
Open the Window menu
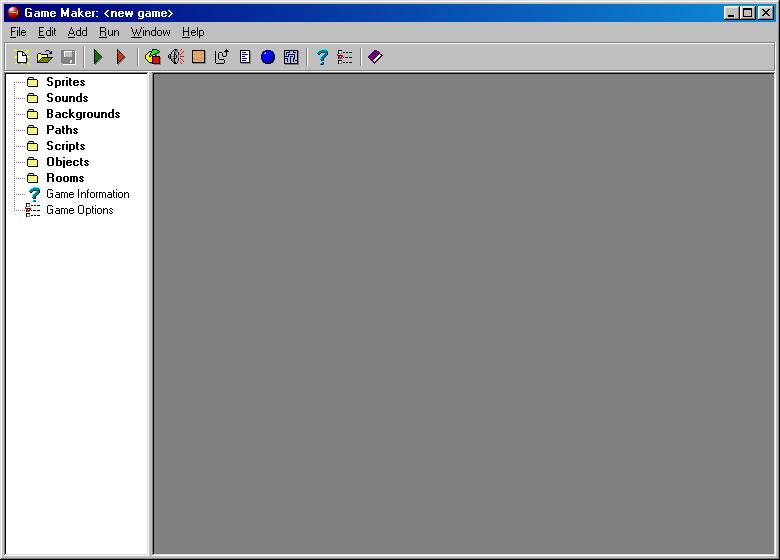pyautogui.click(x=150, y=32)
